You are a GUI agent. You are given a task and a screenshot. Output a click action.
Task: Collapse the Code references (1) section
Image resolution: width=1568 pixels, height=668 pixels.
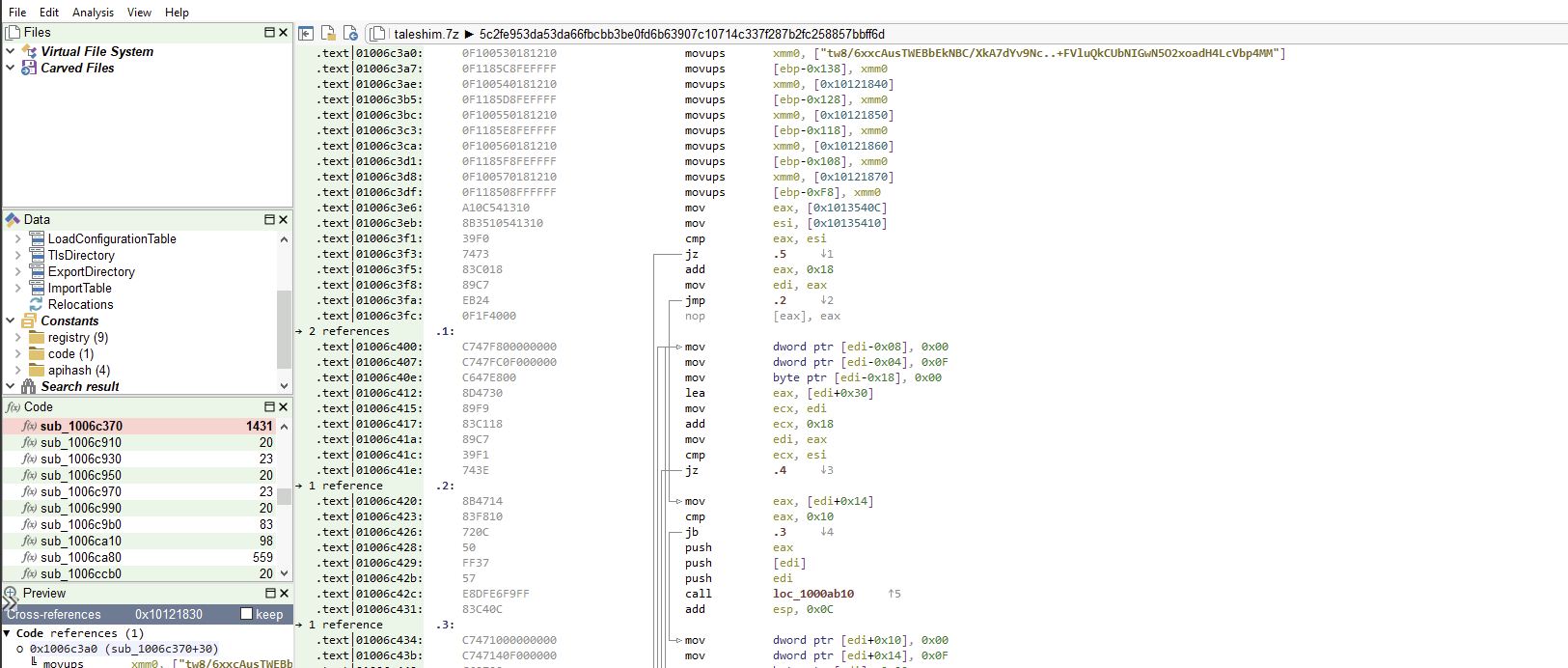[8, 633]
